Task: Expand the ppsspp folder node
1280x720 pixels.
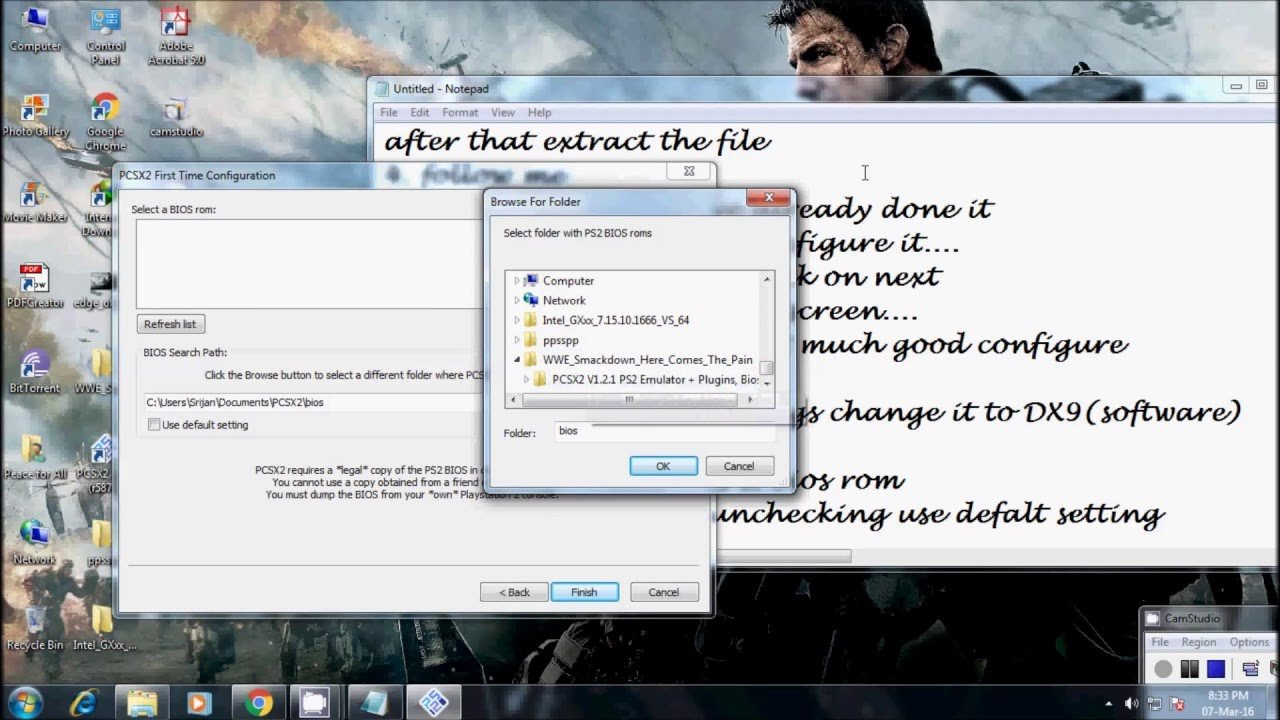Action: [517, 340]
